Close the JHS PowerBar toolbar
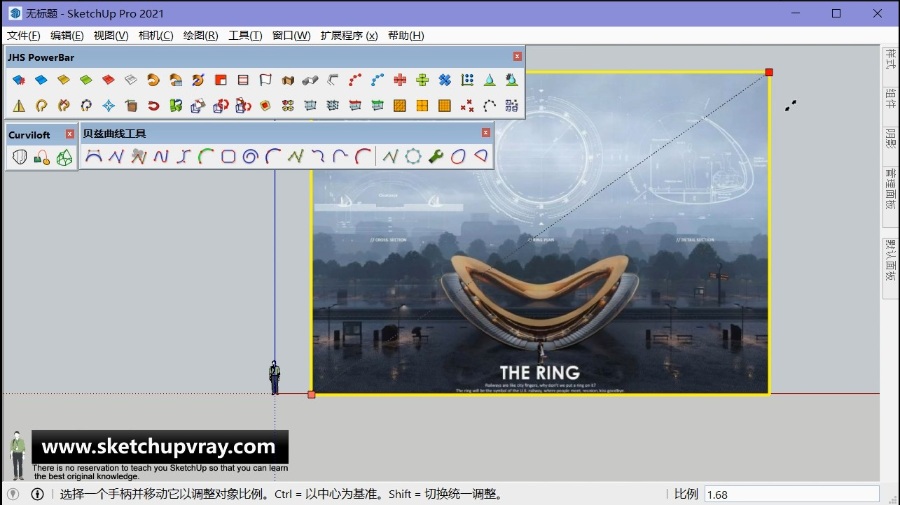Image resolution: width=900 pixels, height=505 pixels. 517,56
